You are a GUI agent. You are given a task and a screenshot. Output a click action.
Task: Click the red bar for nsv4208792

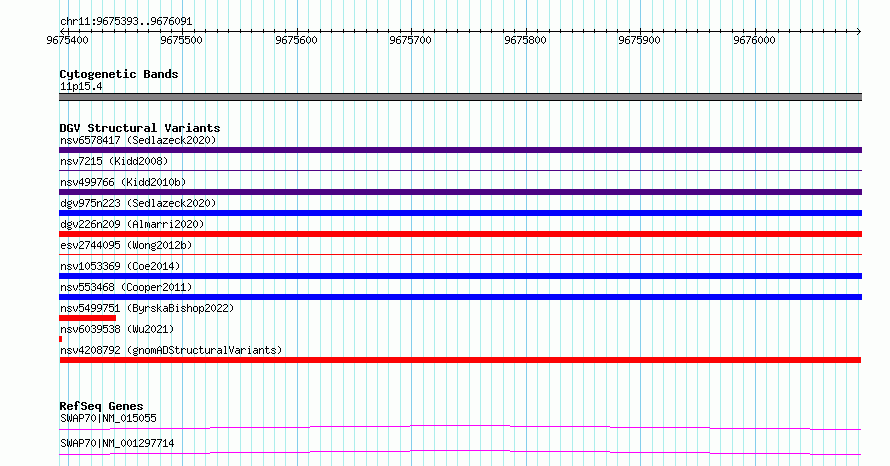click(460, 360)
